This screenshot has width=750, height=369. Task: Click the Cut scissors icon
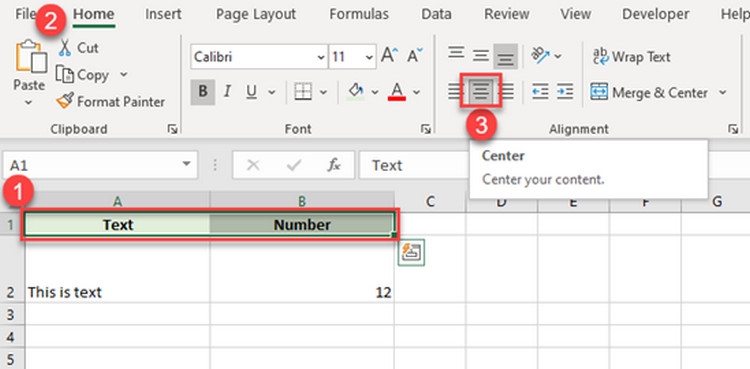coord(65,48)
